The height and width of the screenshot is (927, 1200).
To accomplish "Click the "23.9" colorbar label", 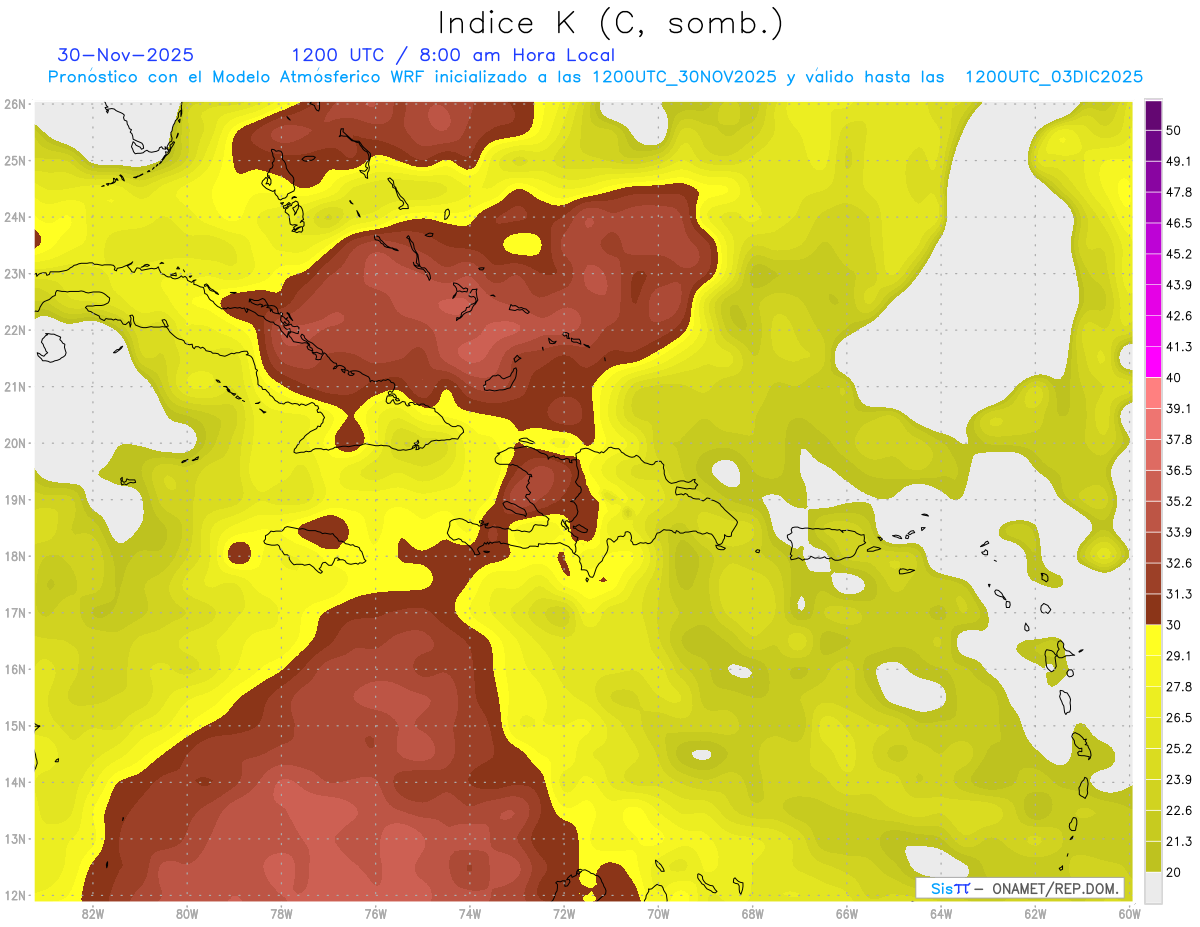I will (1179, 779).
